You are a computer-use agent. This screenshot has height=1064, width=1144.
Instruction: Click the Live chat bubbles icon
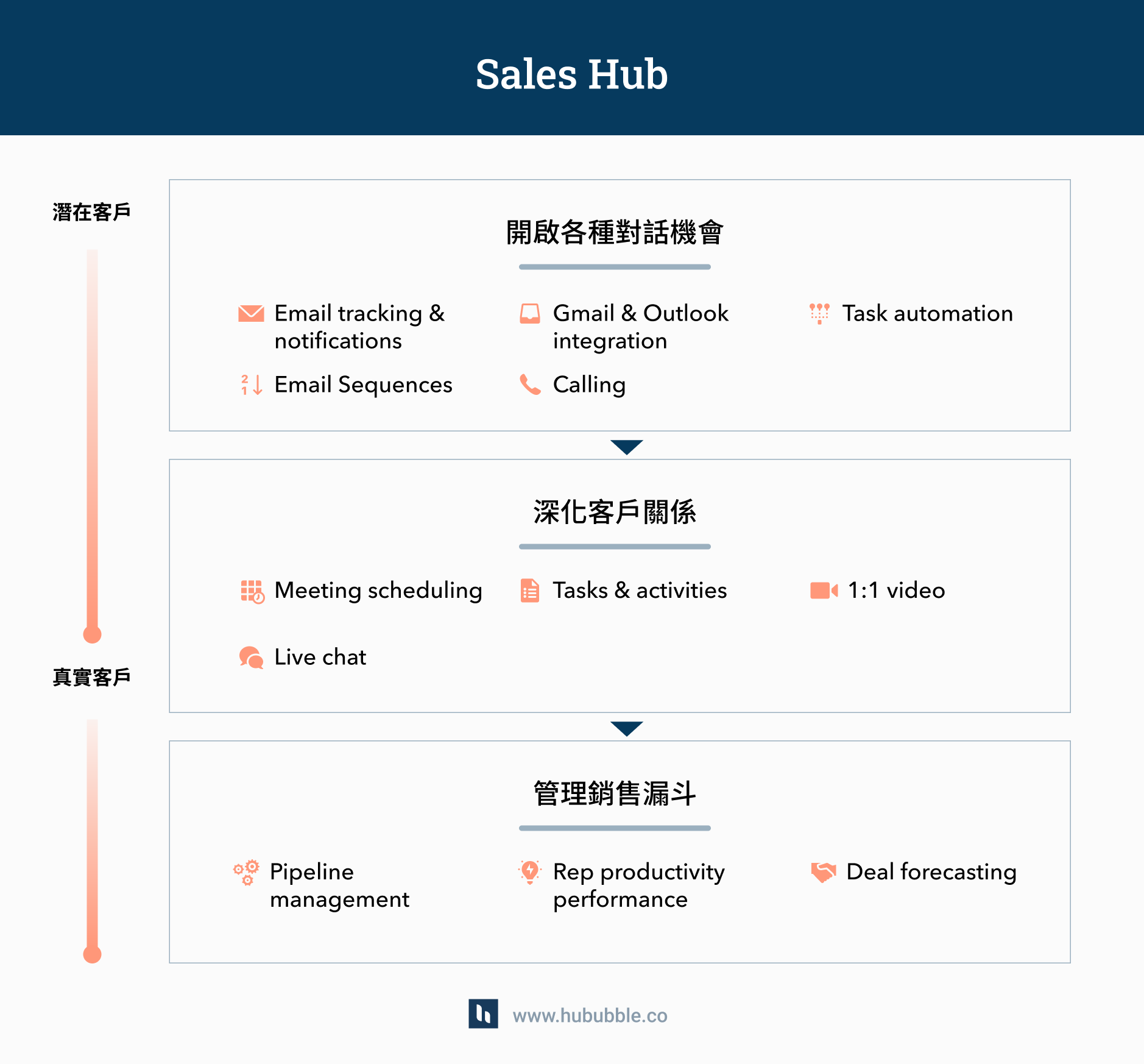[x=251, y=658]
